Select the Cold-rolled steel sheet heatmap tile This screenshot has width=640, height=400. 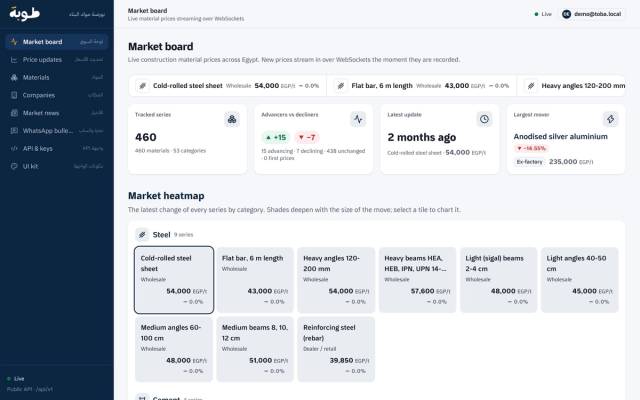click(174, 280)
